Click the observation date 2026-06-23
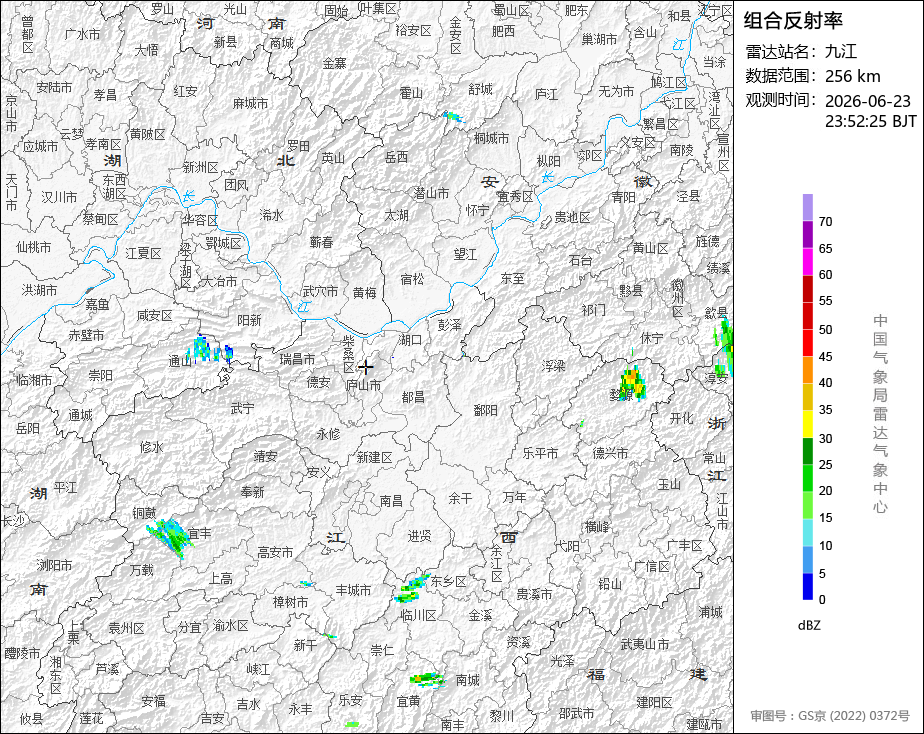 pos(867,101)
